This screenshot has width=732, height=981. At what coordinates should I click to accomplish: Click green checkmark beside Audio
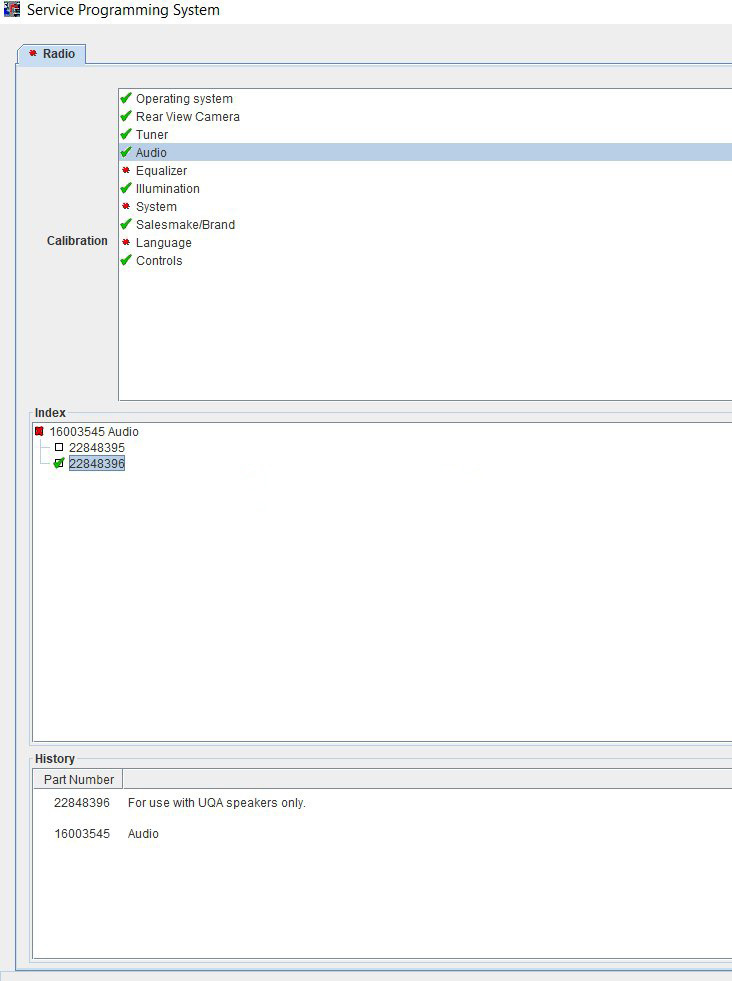pos(126,152)
